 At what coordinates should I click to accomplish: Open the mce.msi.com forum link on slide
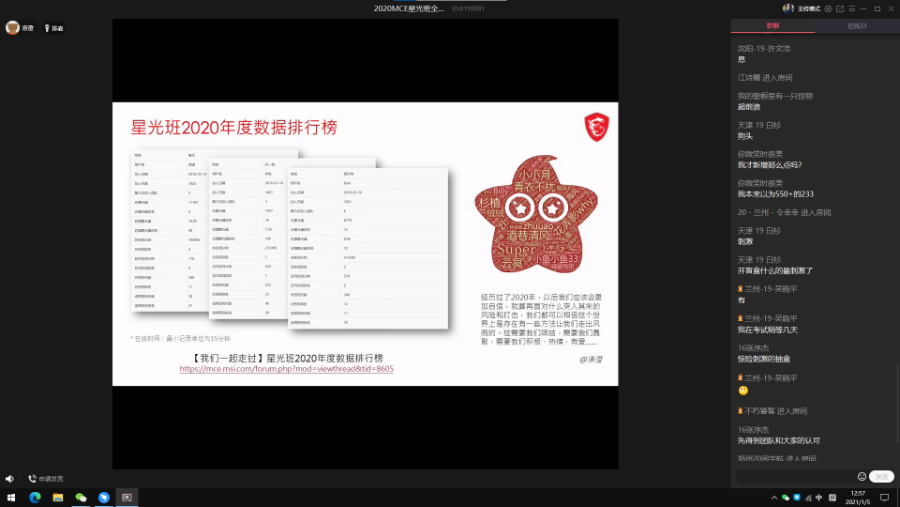click(x=286, y=369)
